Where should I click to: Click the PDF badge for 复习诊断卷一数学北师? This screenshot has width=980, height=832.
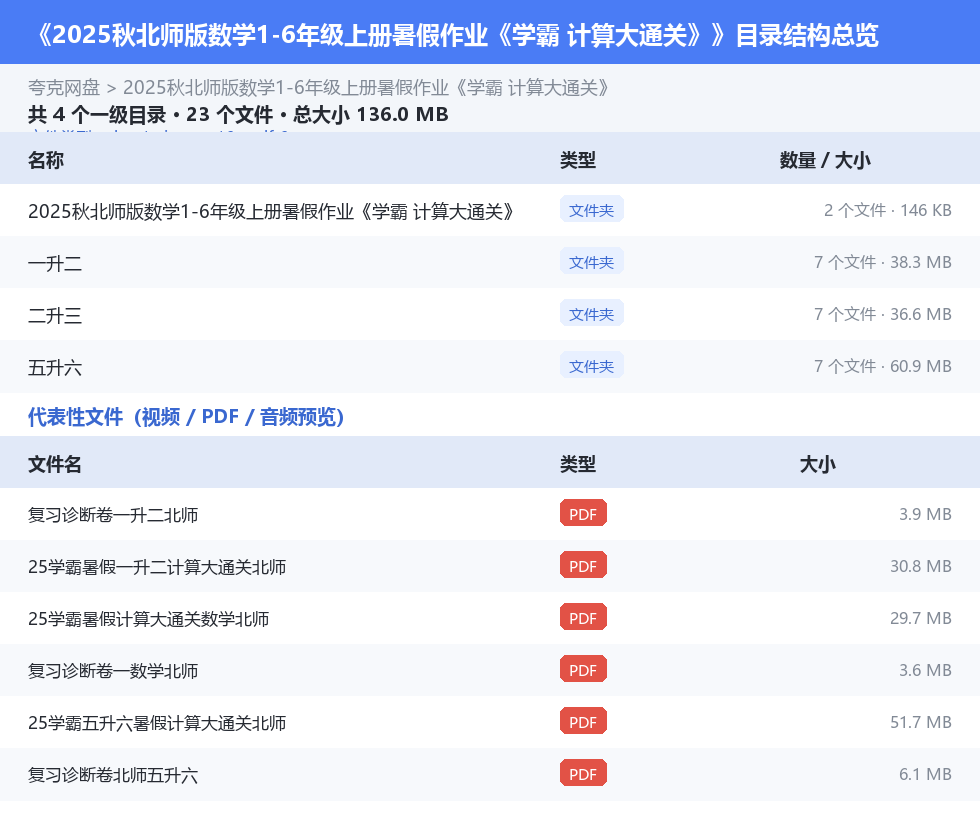[583, 669]
